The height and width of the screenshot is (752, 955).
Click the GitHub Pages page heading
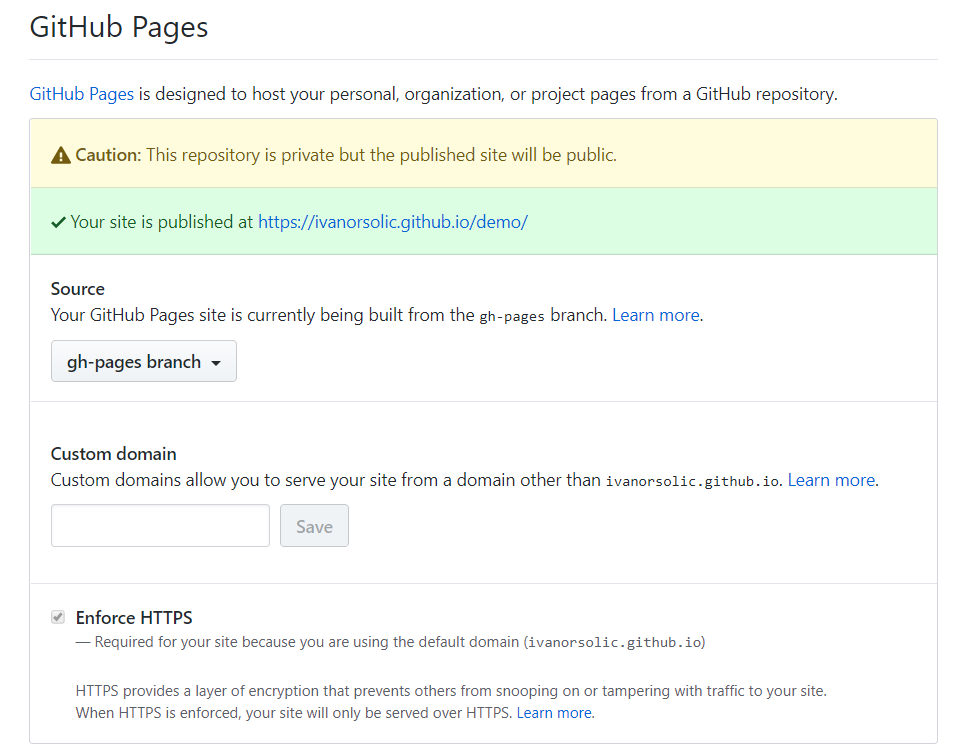pyautogui.click(x=119, y=27)
